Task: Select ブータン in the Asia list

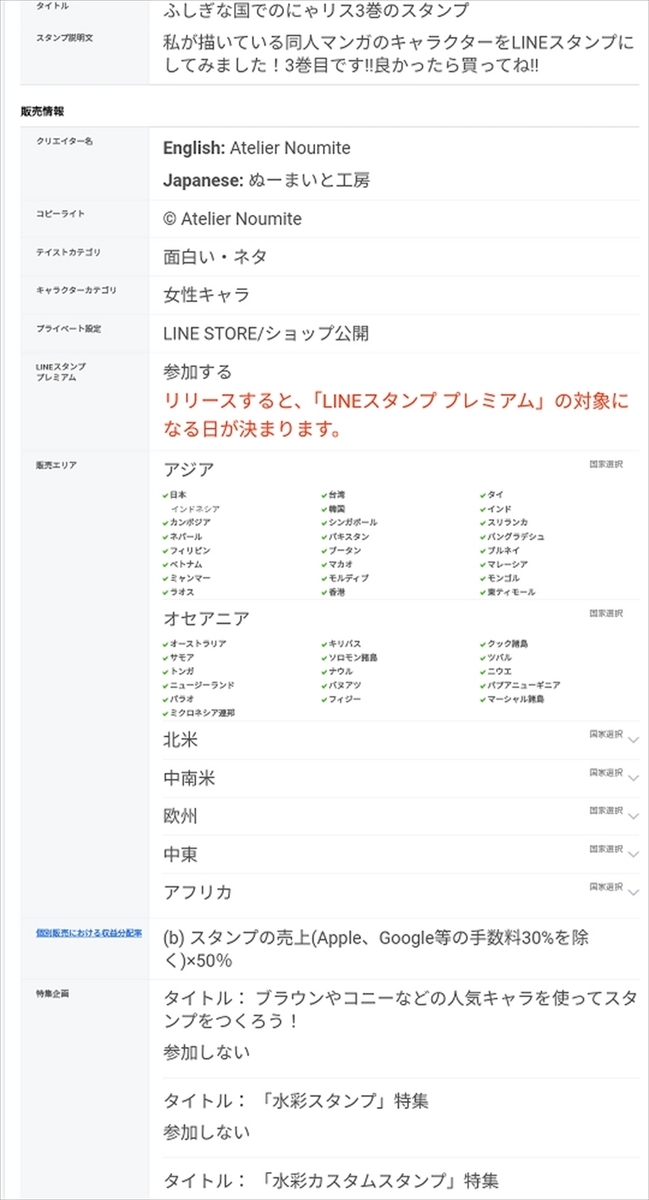Action: (x=342, y=551)
